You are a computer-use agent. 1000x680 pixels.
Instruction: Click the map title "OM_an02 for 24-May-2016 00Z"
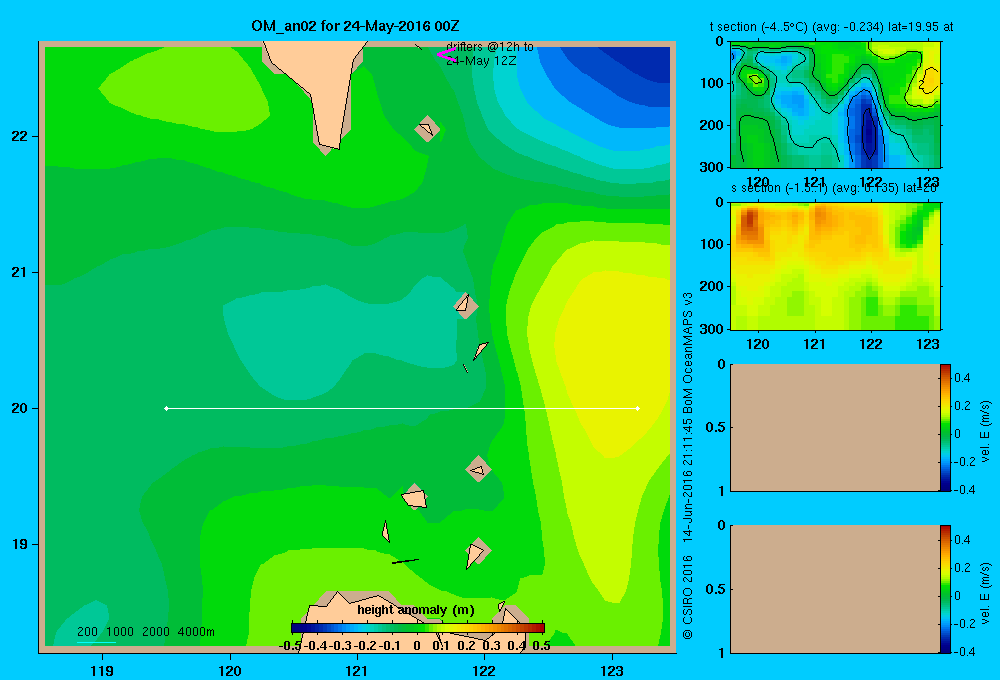[355, 26]
